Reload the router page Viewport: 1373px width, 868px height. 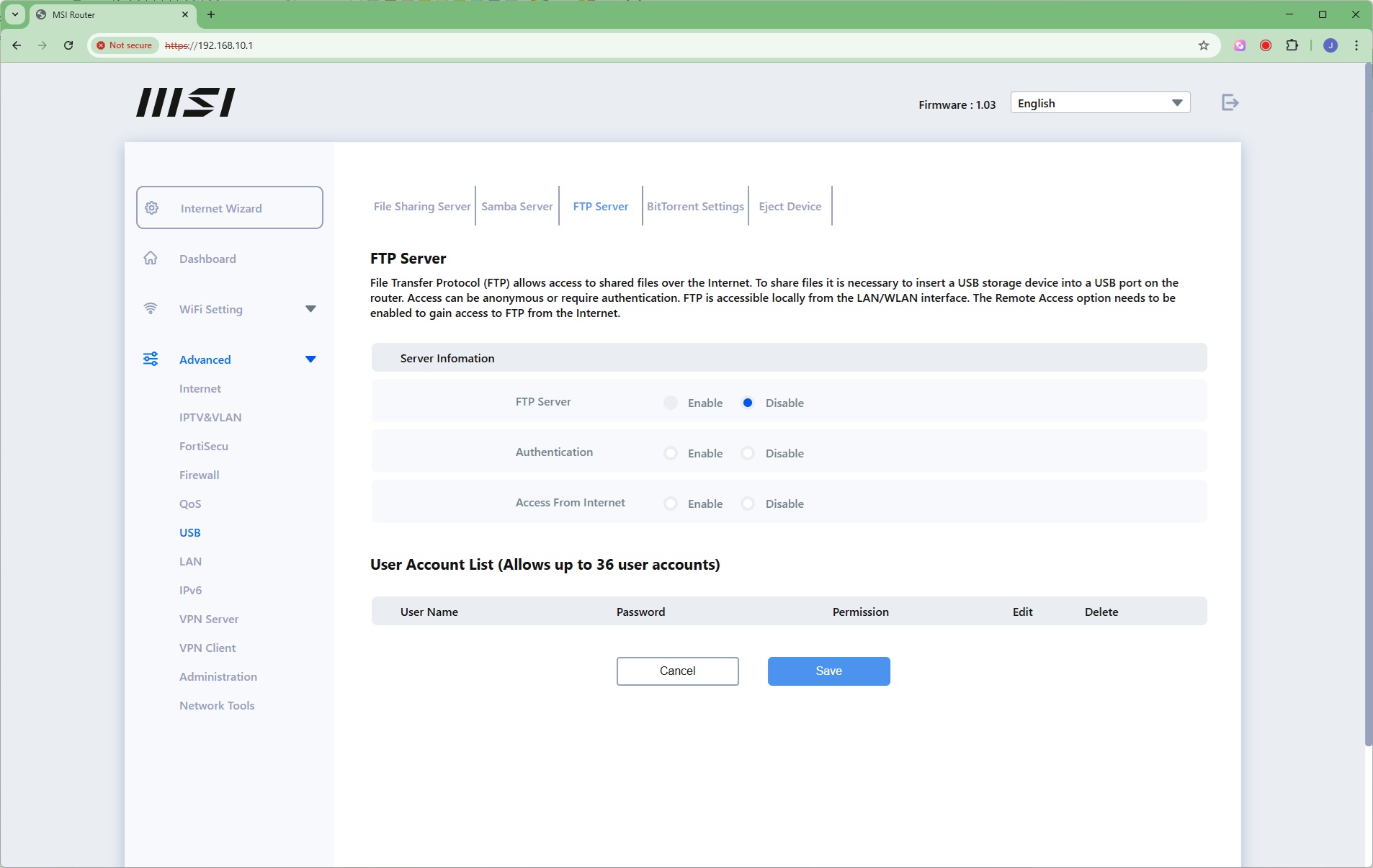68,45
